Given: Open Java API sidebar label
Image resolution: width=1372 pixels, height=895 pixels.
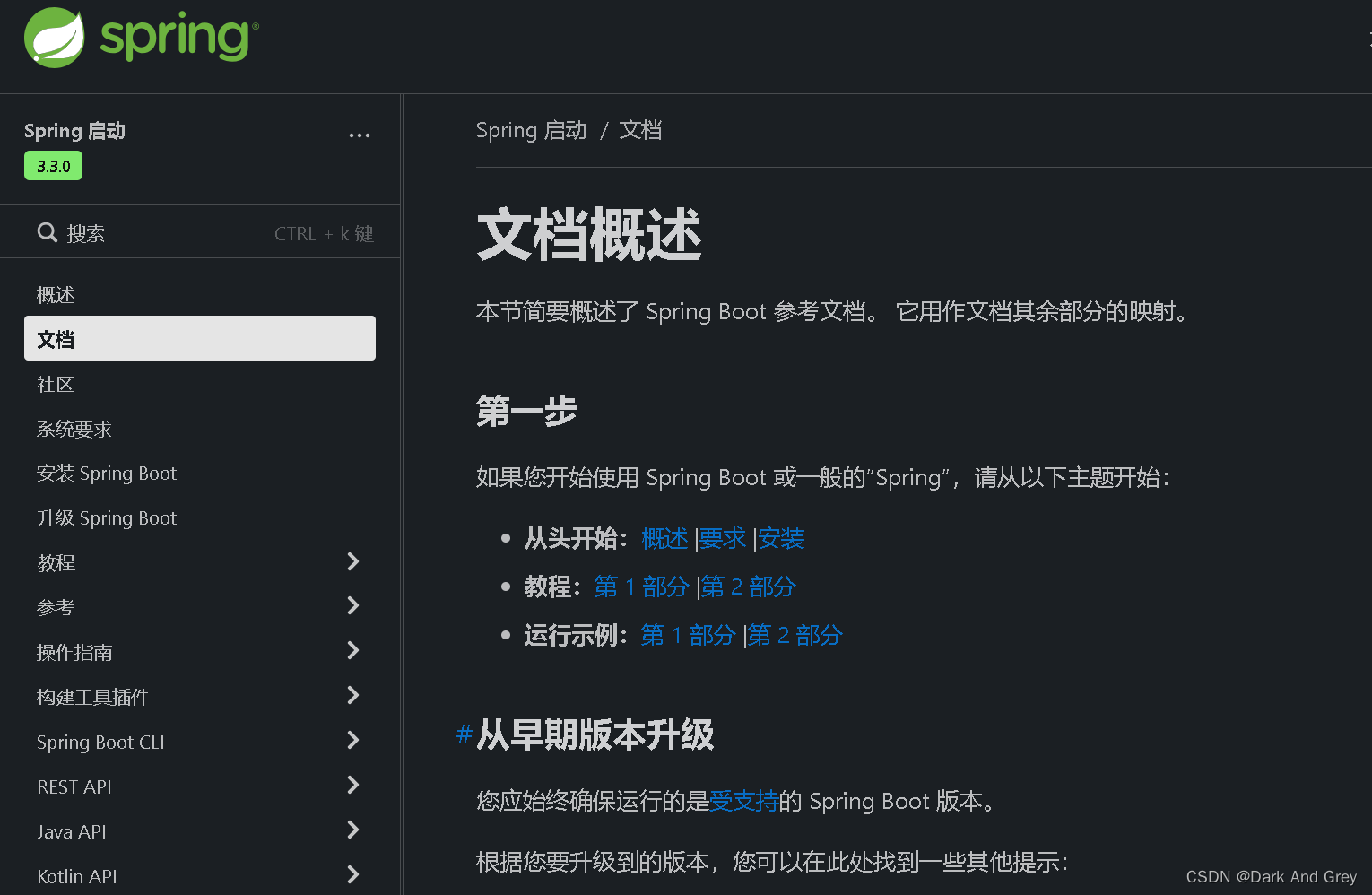Looking at the screenshot, I should click(72, 832).
